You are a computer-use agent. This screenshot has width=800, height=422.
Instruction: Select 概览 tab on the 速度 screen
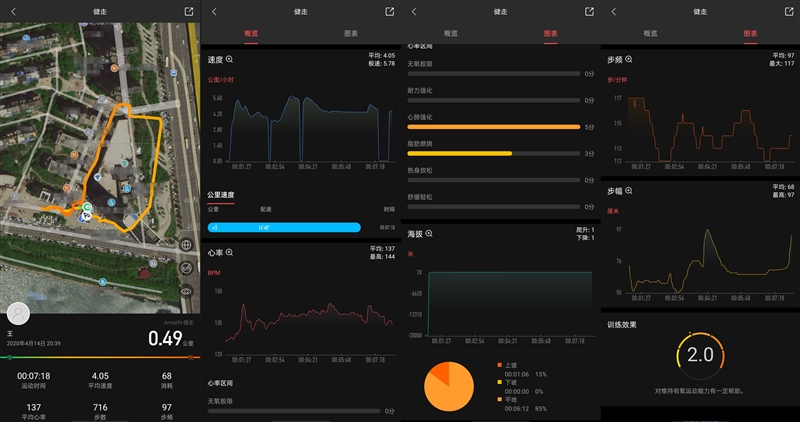click(251, 34)
